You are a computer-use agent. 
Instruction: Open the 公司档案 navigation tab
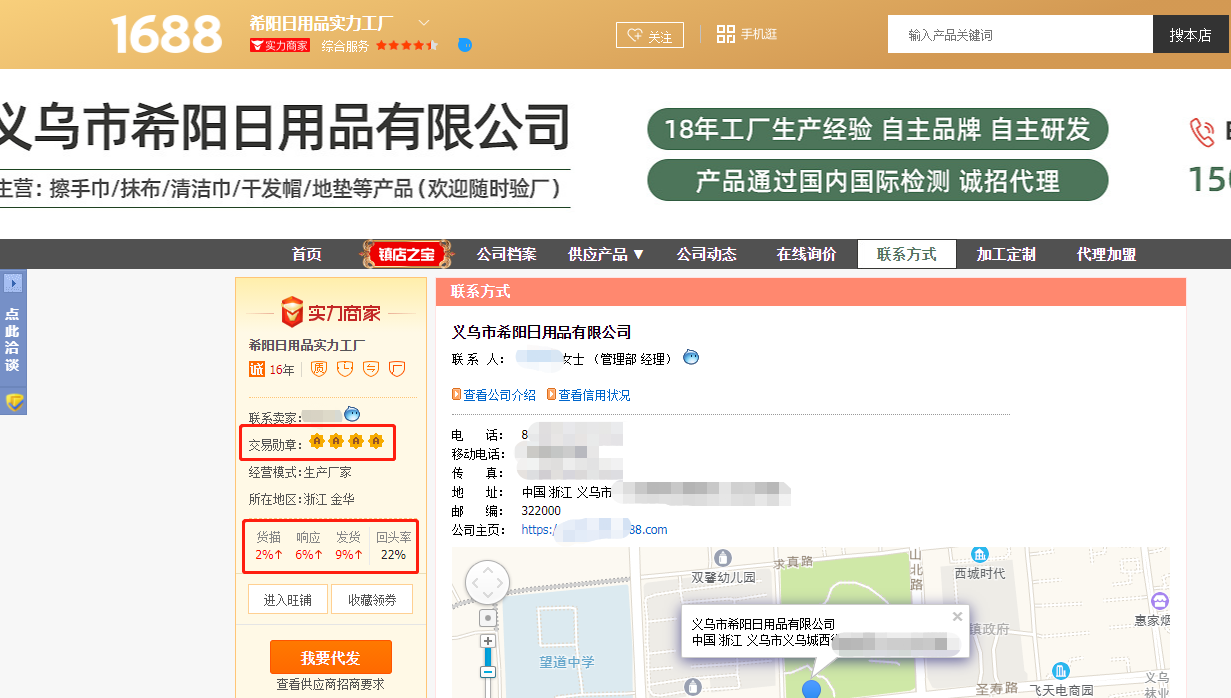pyautogui.click(x=506, y=254)
